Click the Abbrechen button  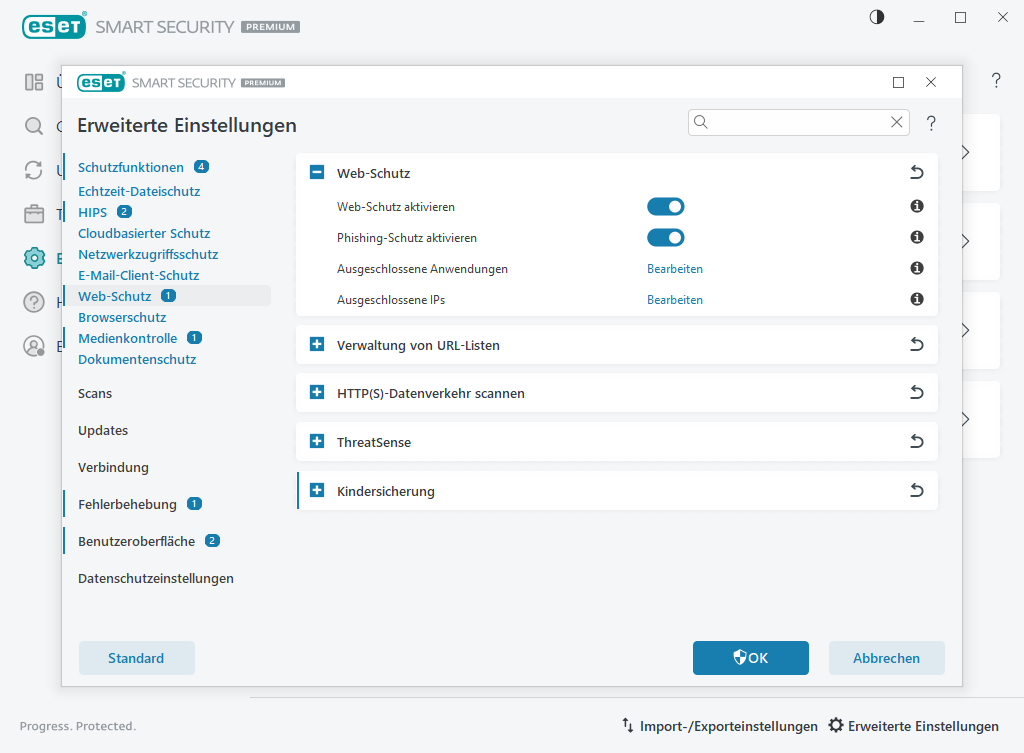point(886,658)
